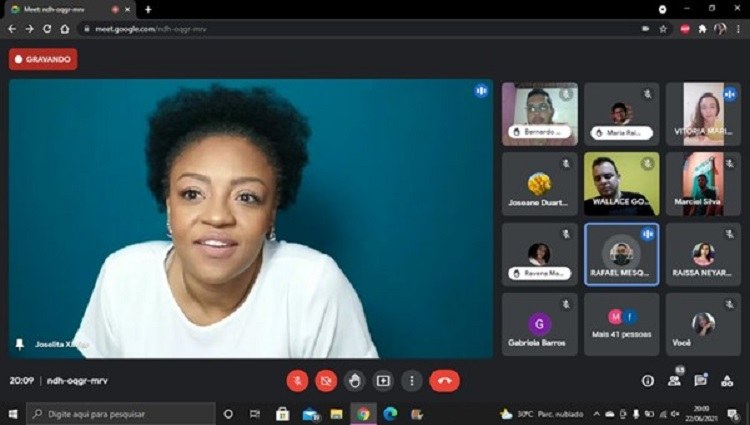Open meeting details info icon

point(648,381)
